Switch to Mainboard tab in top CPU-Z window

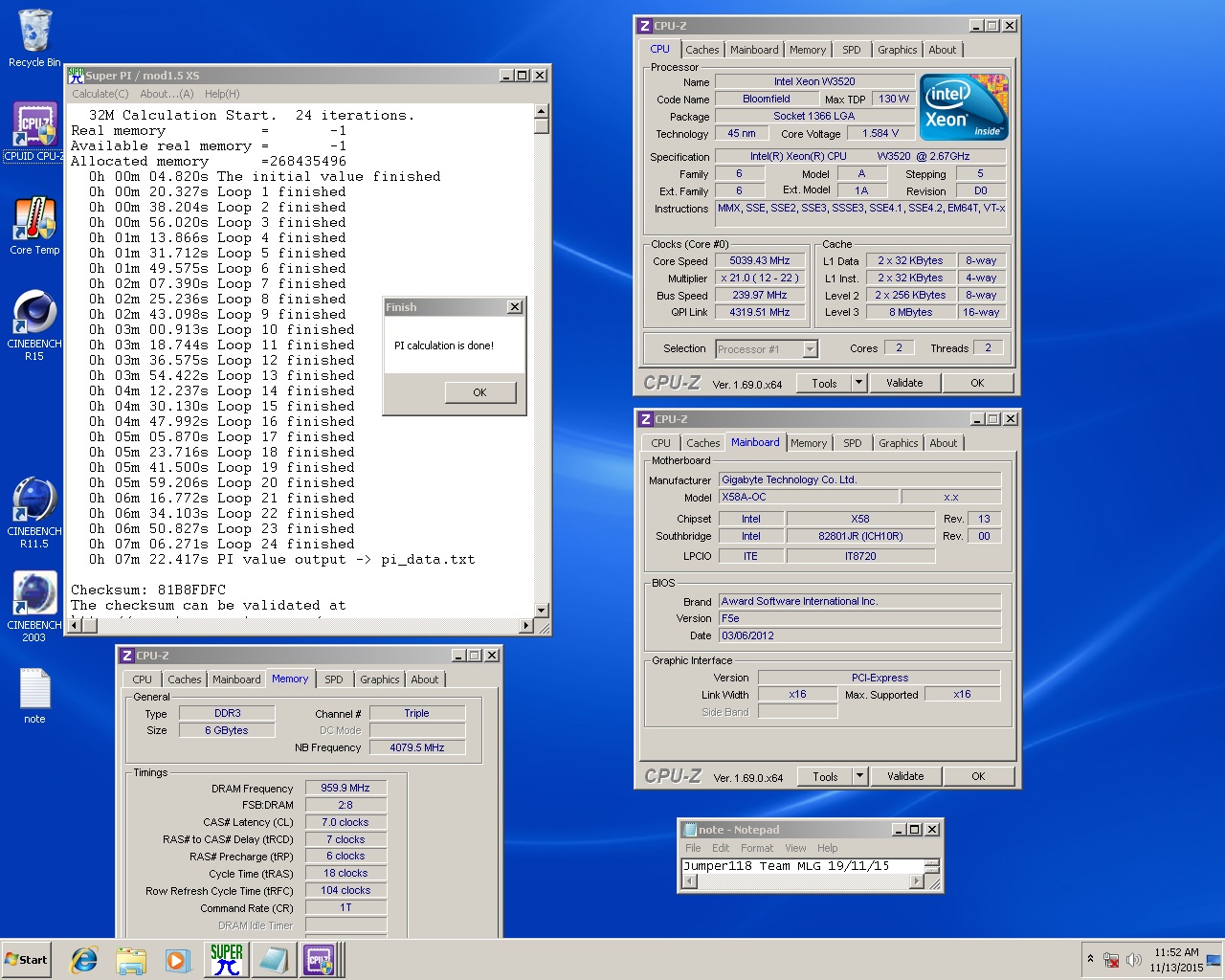click(754, 50)
